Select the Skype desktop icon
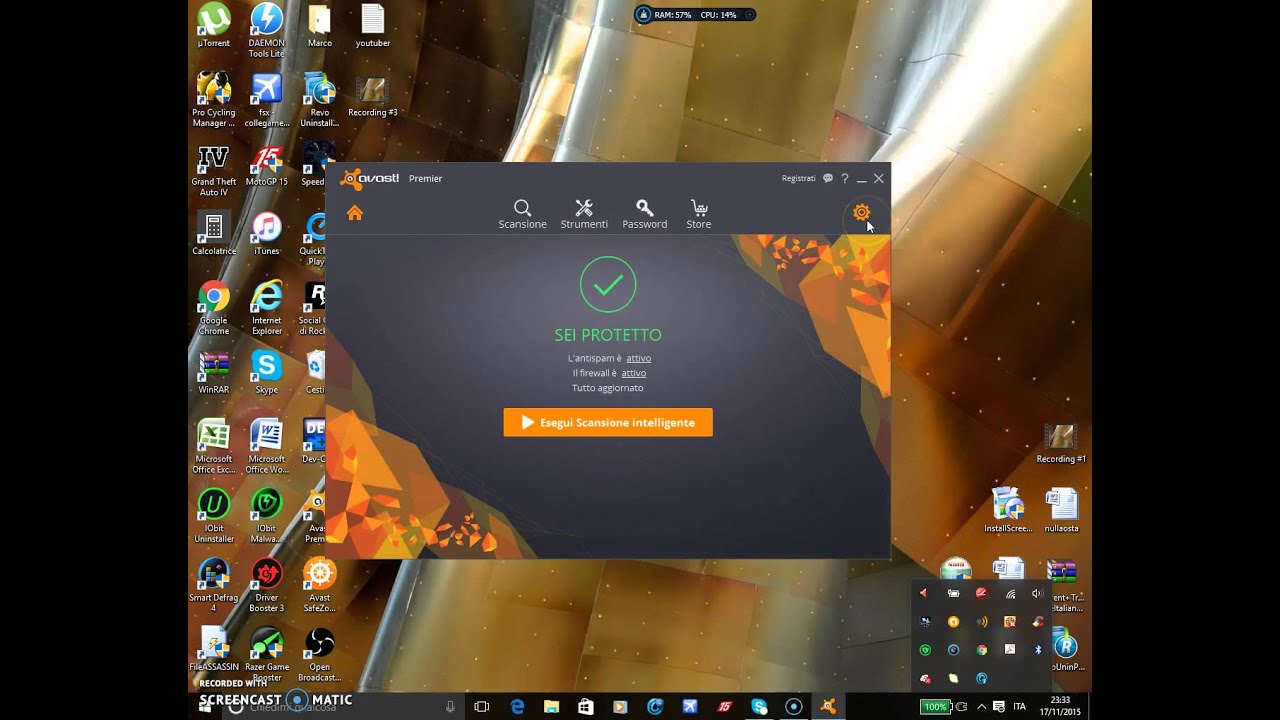Screen dimensions: 1280x720 coord(266,373)
